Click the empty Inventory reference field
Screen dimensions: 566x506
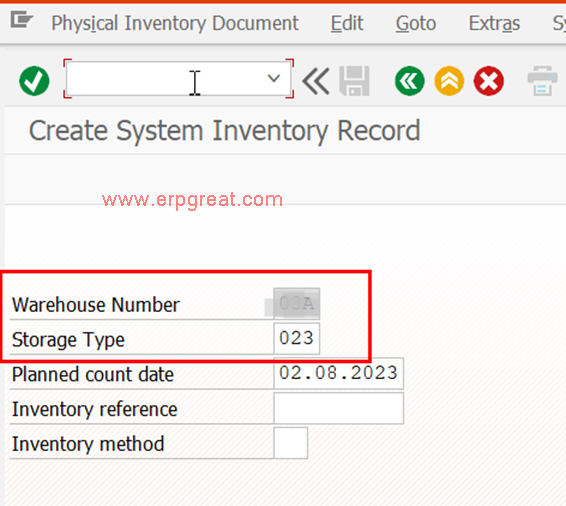point(339,408)
